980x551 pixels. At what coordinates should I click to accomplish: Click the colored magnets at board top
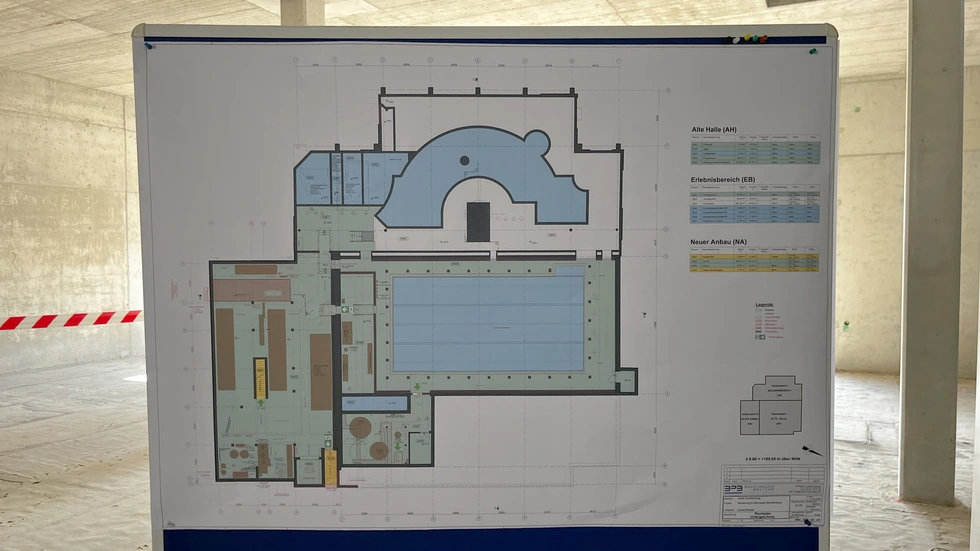point(749,39)
